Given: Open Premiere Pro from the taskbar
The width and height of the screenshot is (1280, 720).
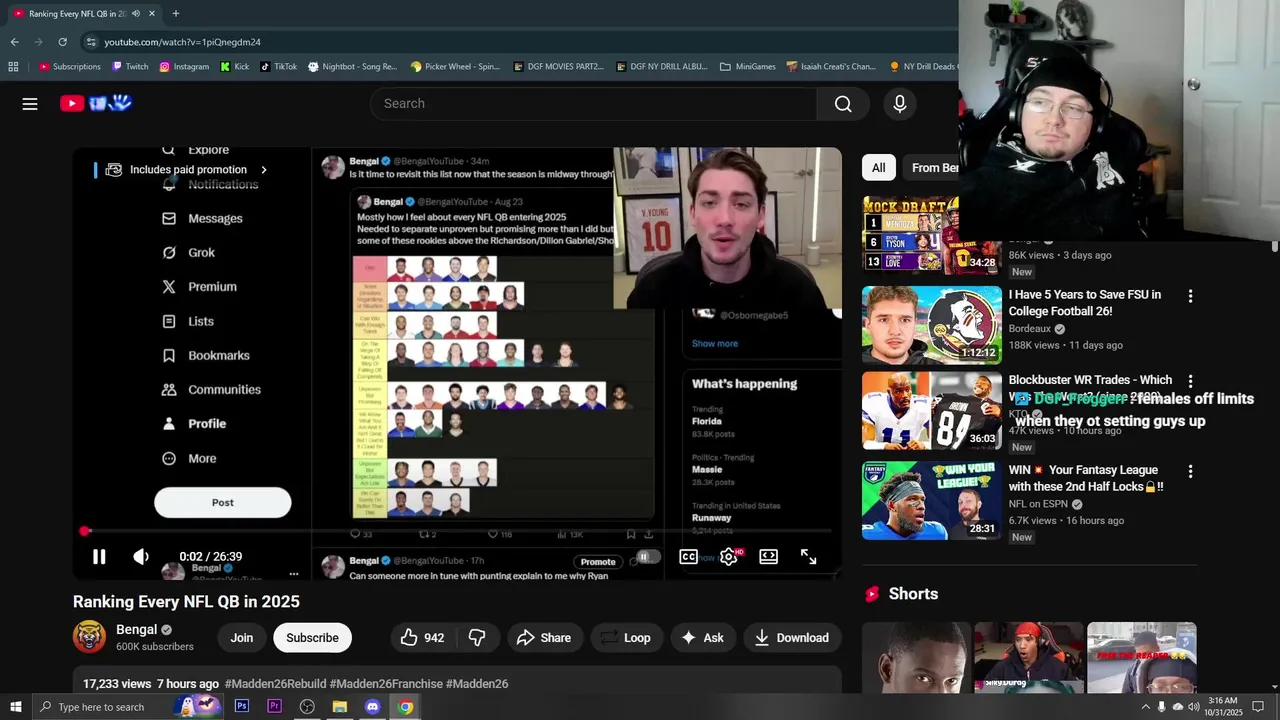Looking at the screenshot, I should 274,707.
